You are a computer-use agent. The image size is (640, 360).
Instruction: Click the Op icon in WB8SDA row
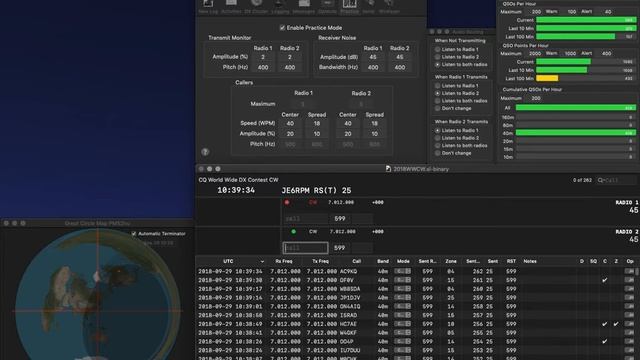pos(629,289)
